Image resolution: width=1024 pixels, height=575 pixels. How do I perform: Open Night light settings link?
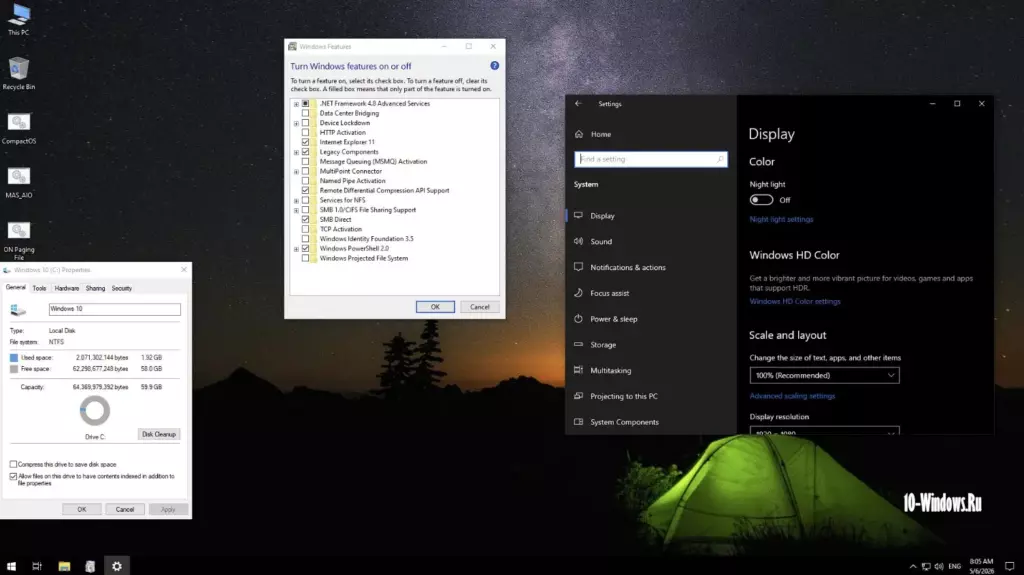point(781,220)
